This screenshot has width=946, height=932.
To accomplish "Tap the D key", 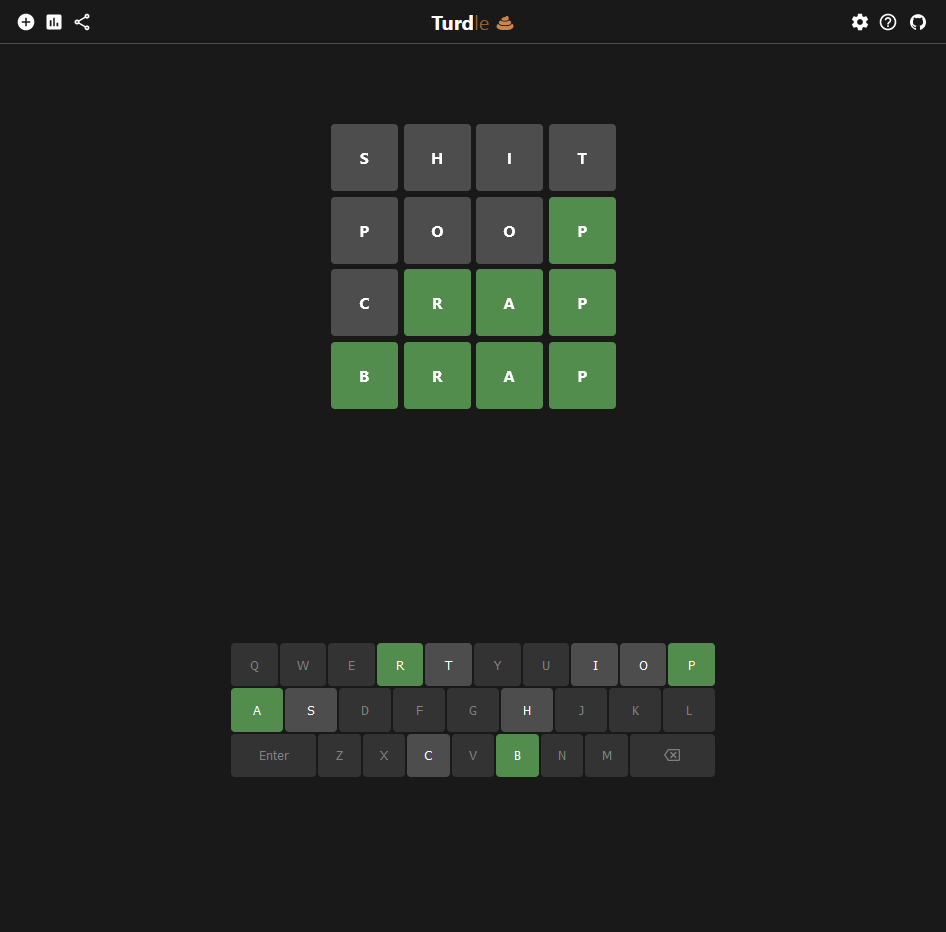I will [365, 710].
